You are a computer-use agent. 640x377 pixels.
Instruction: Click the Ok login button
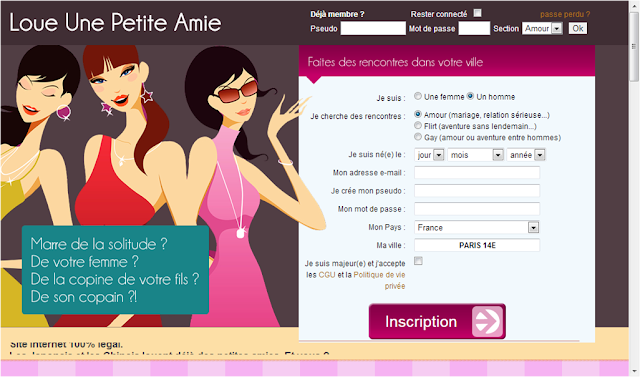578,28
